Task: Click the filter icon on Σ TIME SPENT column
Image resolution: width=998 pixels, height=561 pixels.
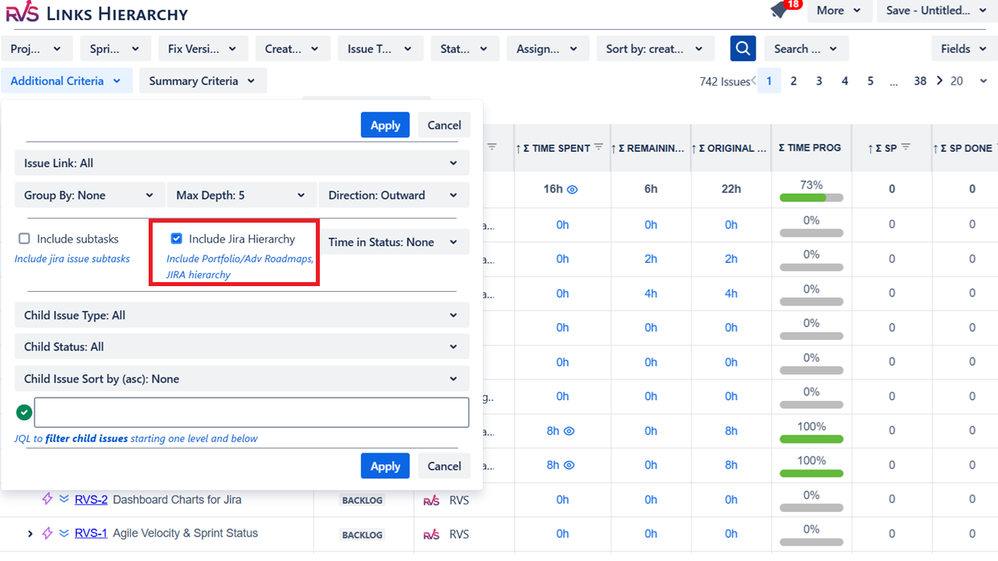Action: 598,147
